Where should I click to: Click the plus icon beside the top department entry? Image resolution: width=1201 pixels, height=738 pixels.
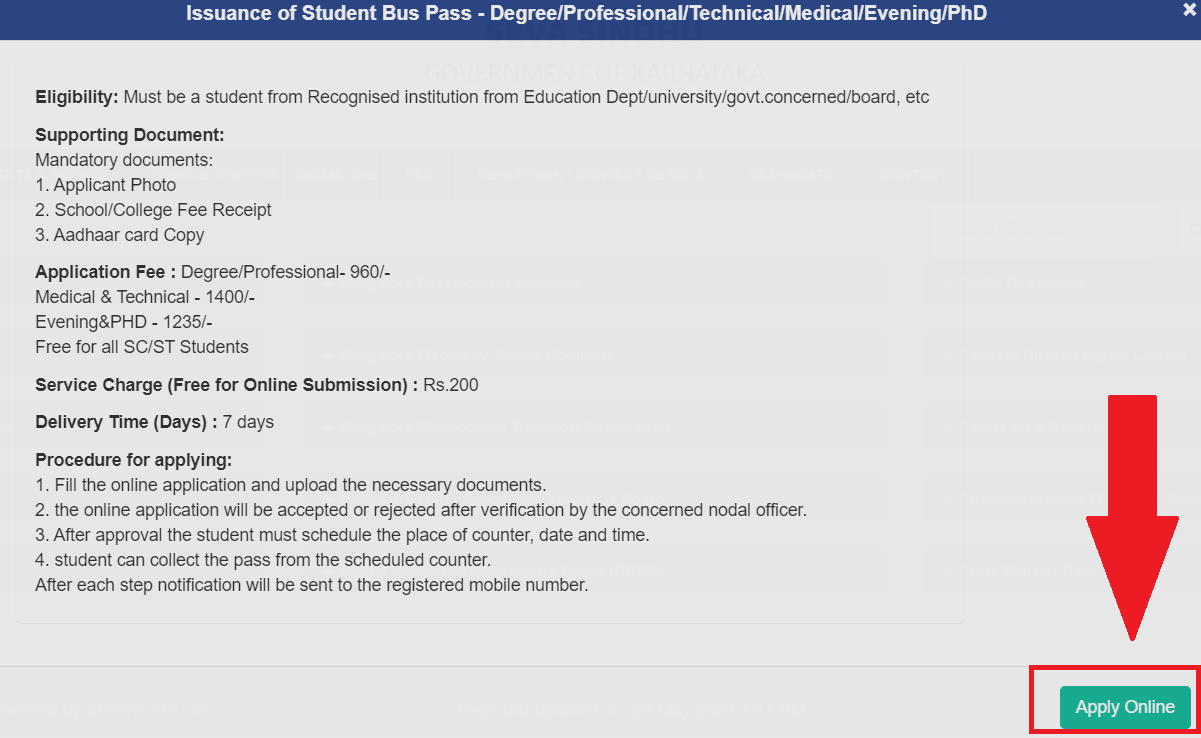coord(328,283)
